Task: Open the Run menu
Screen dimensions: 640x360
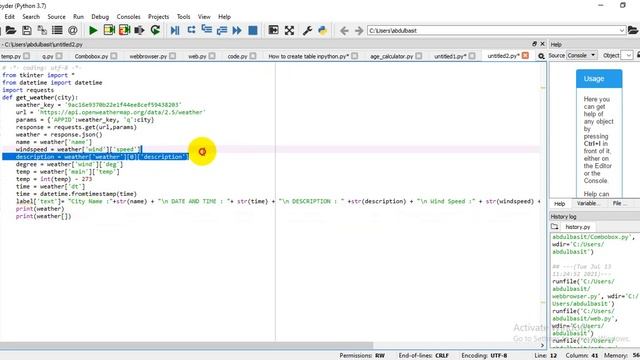Action: (78, 17)
